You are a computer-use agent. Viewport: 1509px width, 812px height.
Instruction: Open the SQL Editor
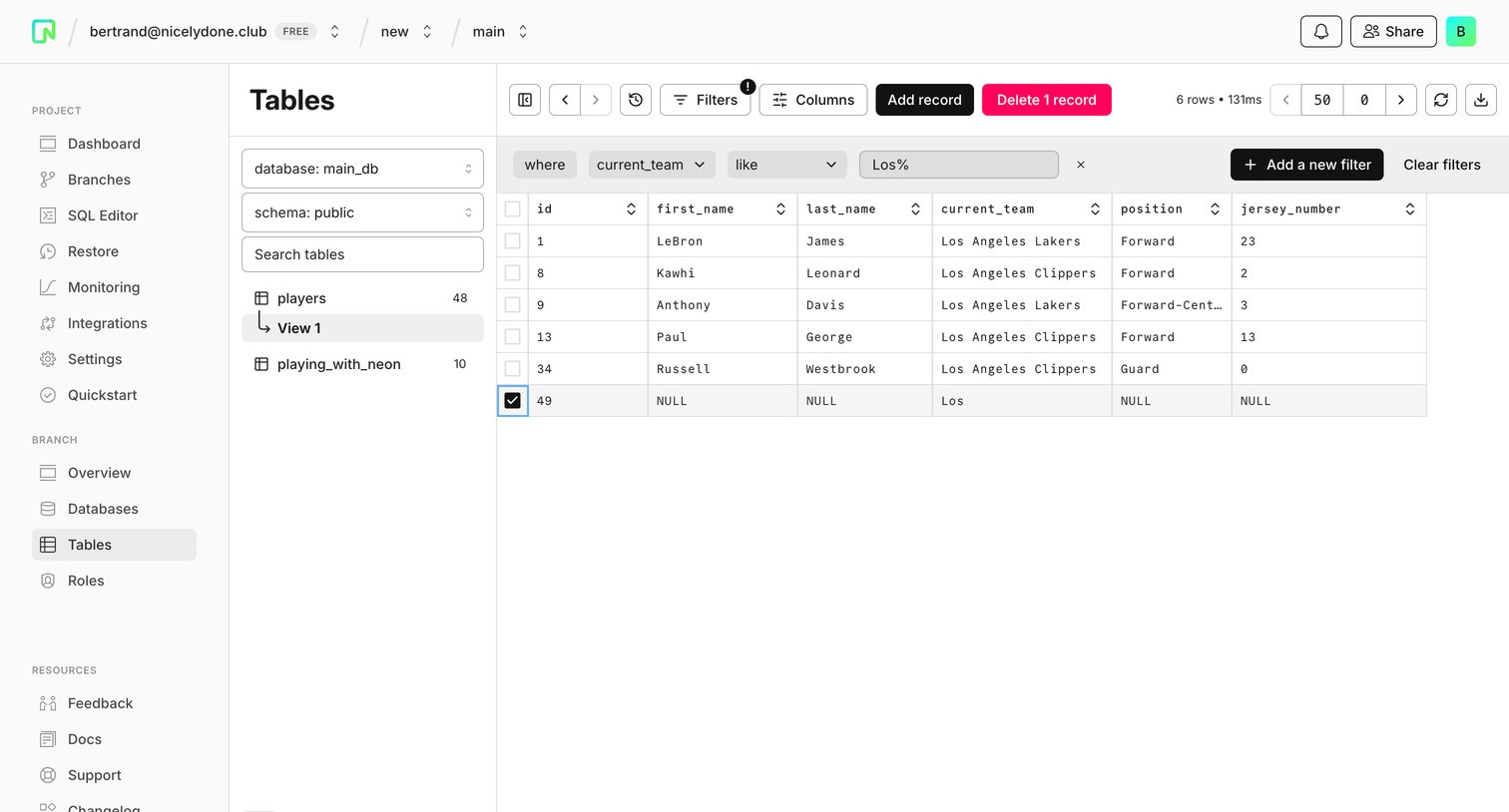[103, 215]
